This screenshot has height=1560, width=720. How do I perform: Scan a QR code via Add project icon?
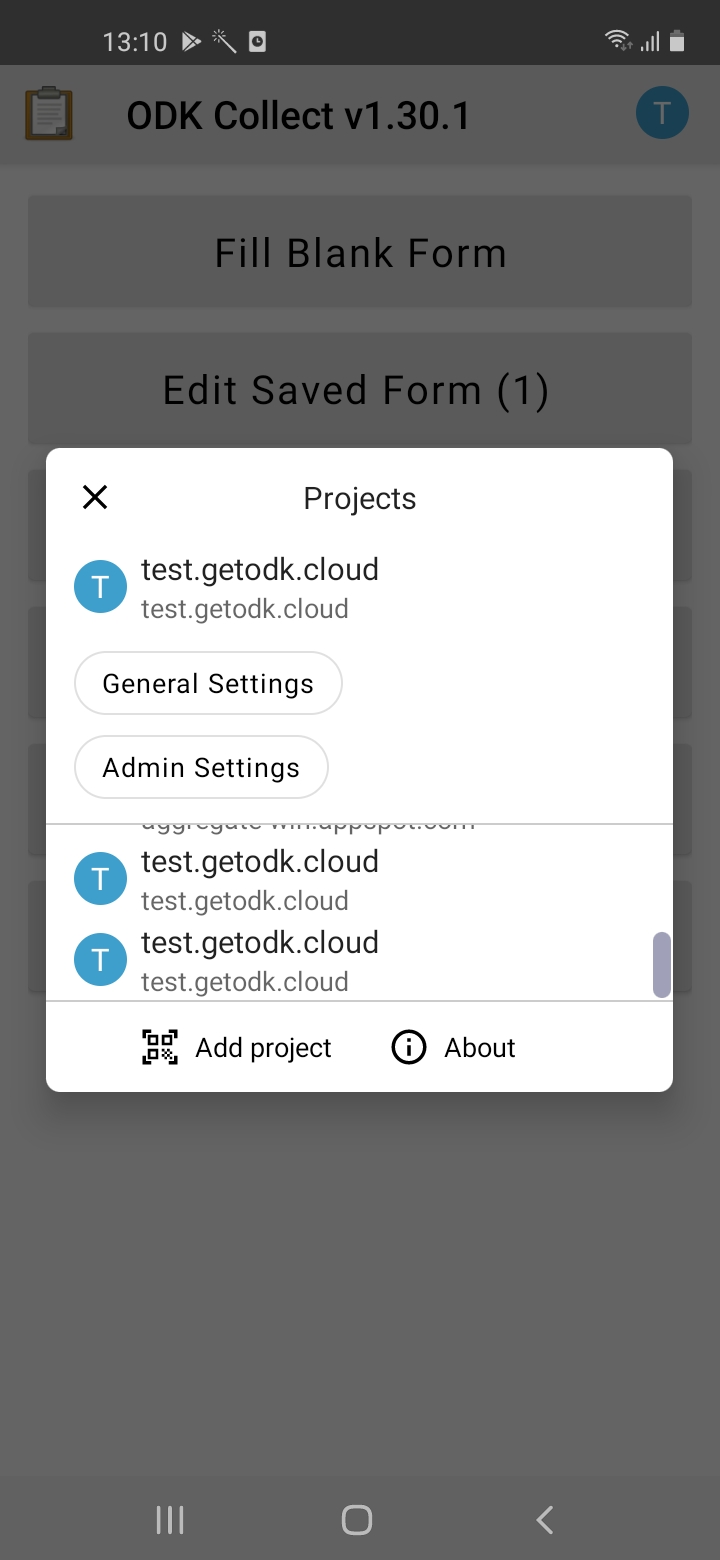point(158,1047)
